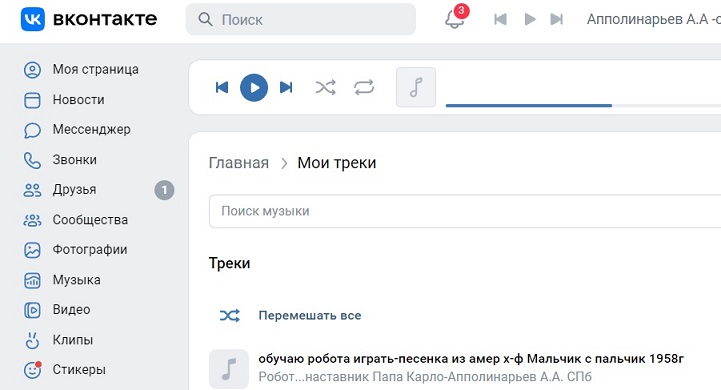Open now-playing title Апполинарьев А.А in header
The image size is (721, 390).
[653, 19]
